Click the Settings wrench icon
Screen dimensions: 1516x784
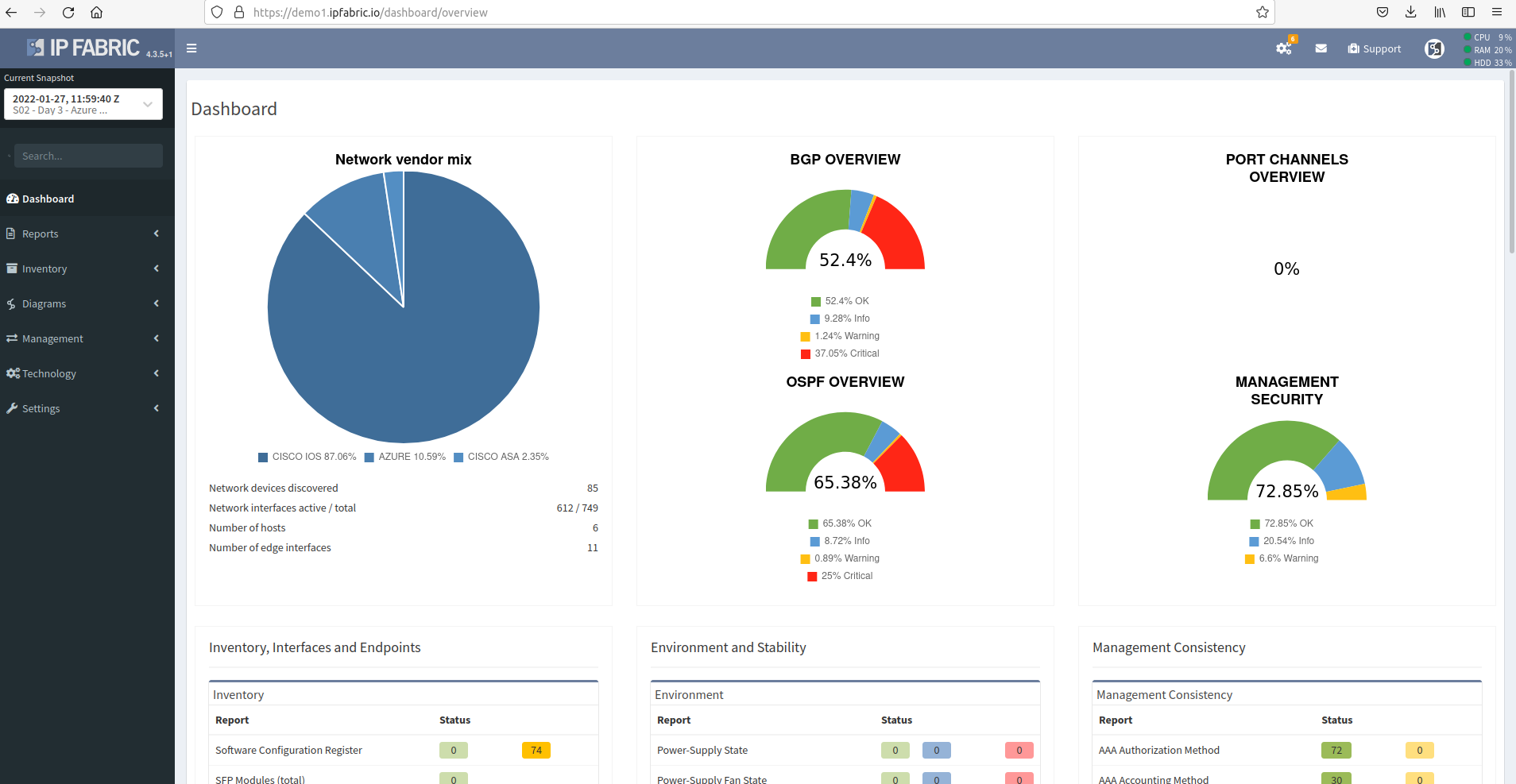(x=12, y=408)
